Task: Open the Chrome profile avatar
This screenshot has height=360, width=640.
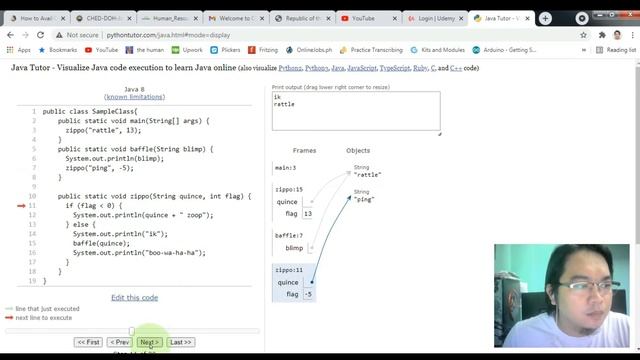Action: [617, 35]
